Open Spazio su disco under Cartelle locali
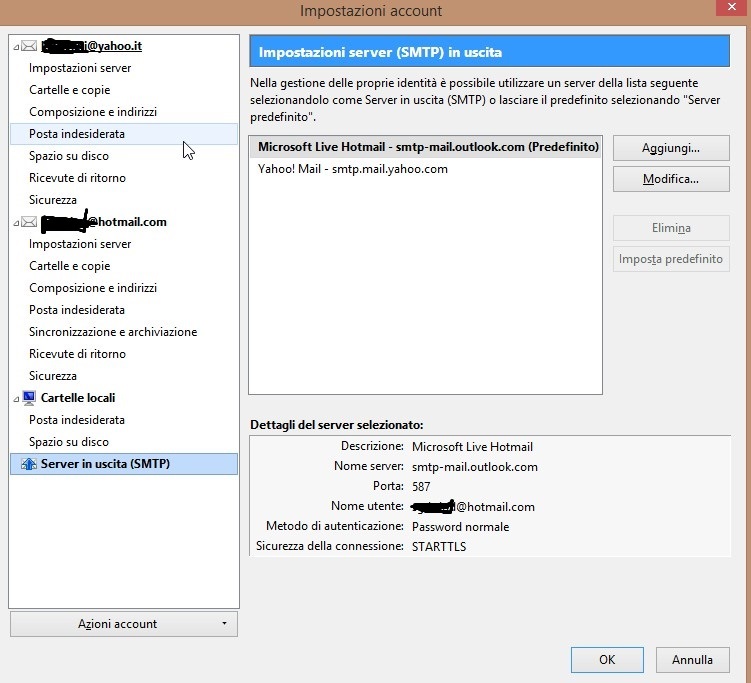This screenshot has width=751, height=683. click(x=69, y=442)
